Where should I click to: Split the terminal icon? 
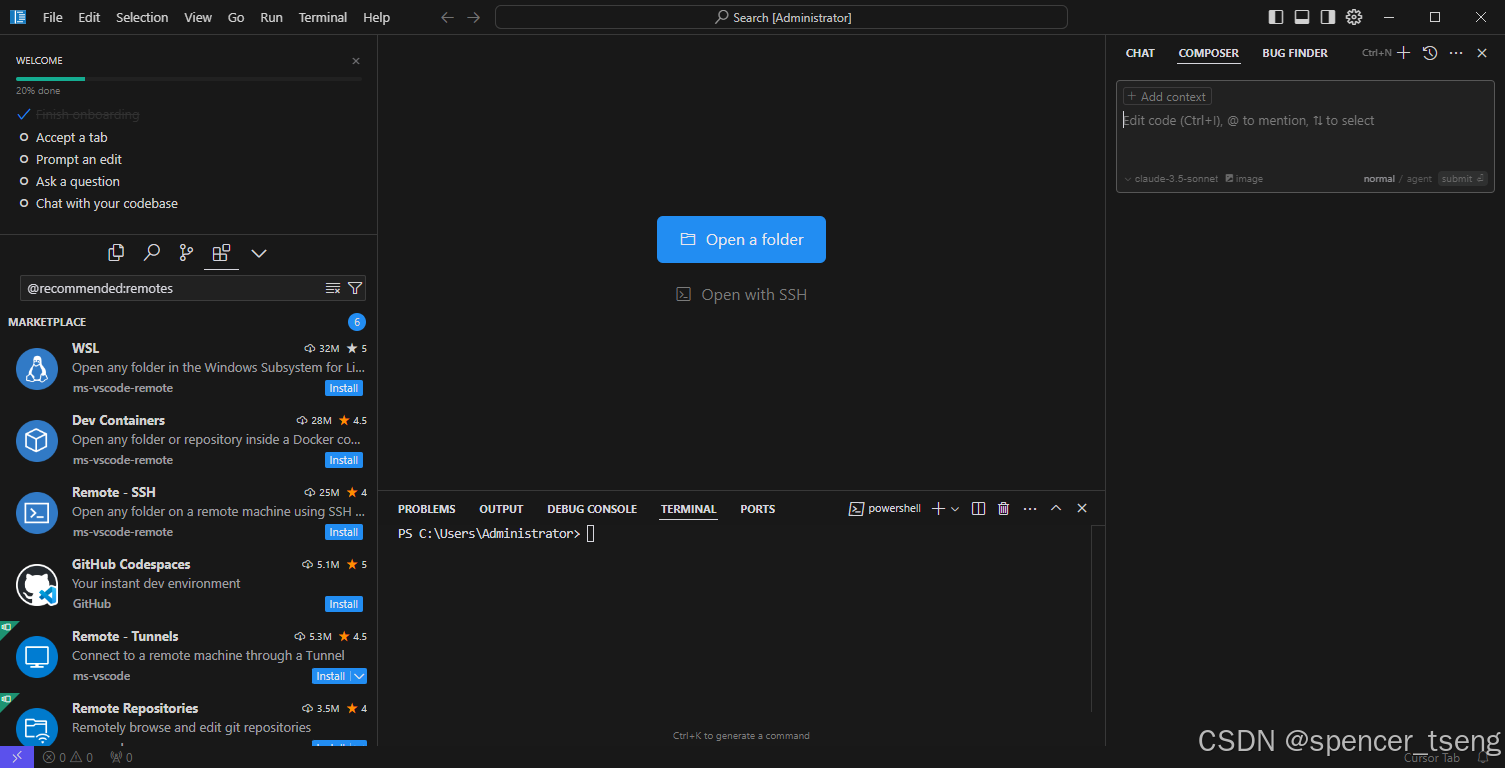click(x=978, y=509)
